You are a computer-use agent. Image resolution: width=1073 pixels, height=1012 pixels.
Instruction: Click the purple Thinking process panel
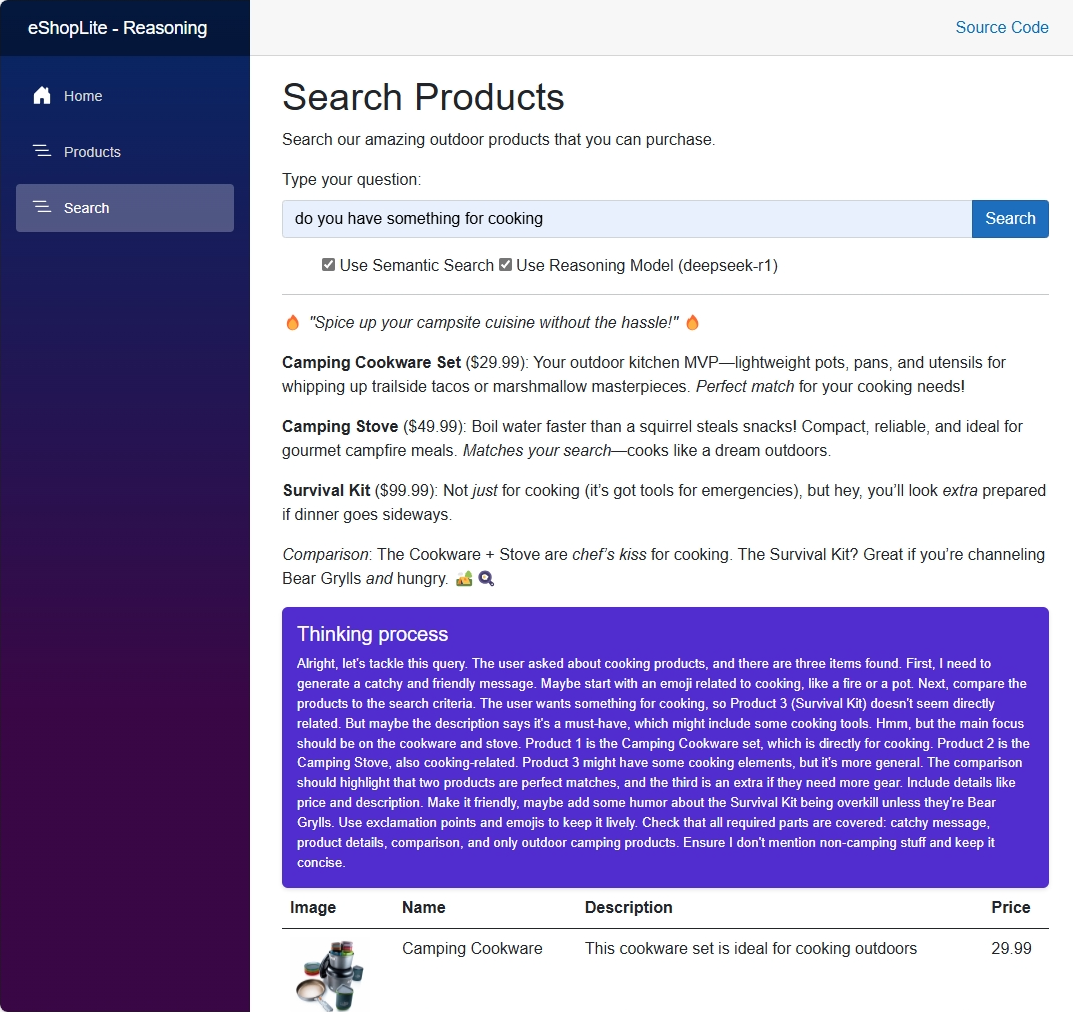point(665,745)
